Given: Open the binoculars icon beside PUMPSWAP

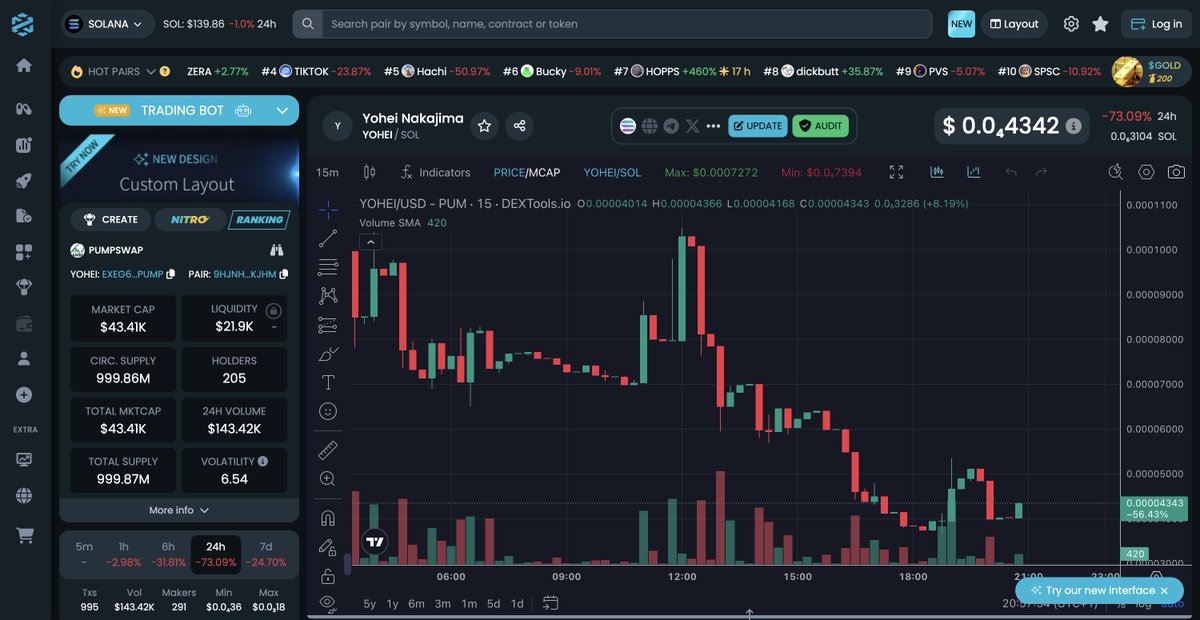Looking at the screenshot, I should [277, 250].
